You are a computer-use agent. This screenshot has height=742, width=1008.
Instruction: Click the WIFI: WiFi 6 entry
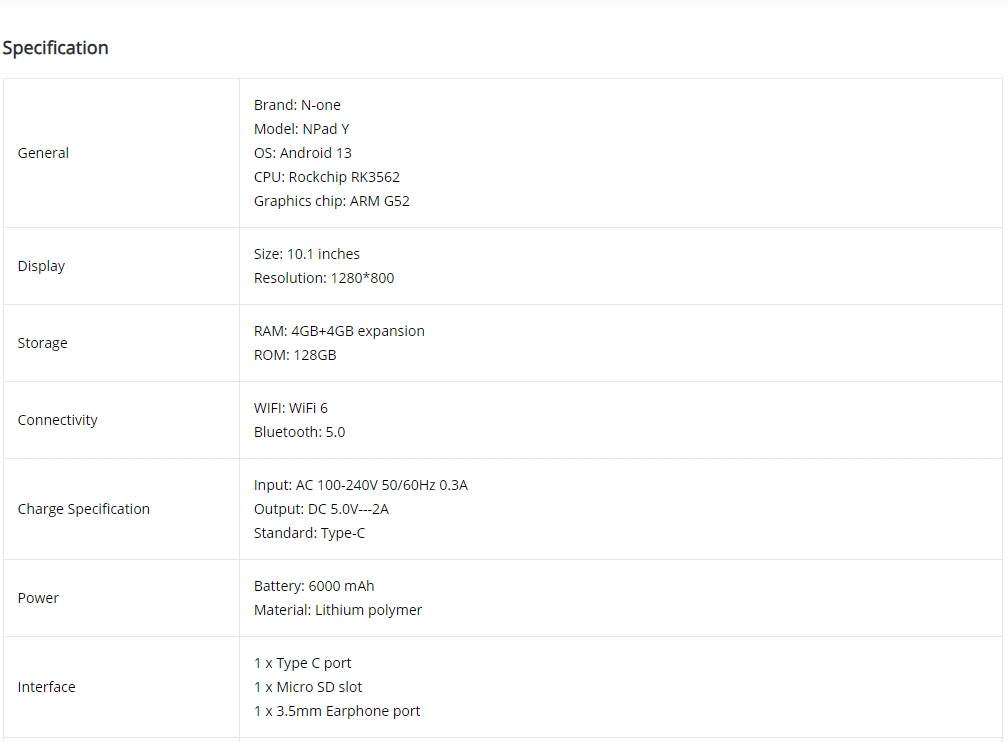pos(291,408)
